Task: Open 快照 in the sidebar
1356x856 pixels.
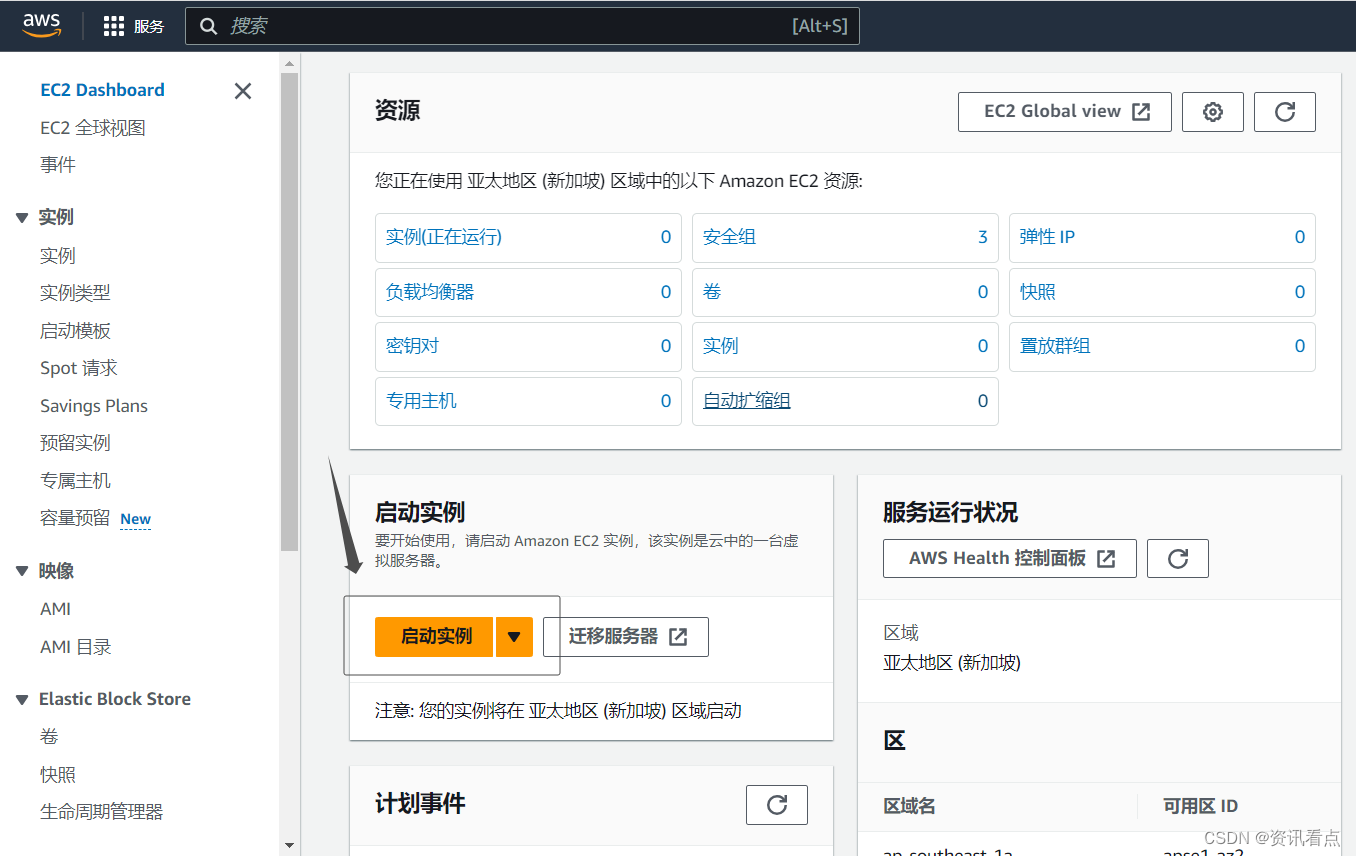Action: (58, 775)
